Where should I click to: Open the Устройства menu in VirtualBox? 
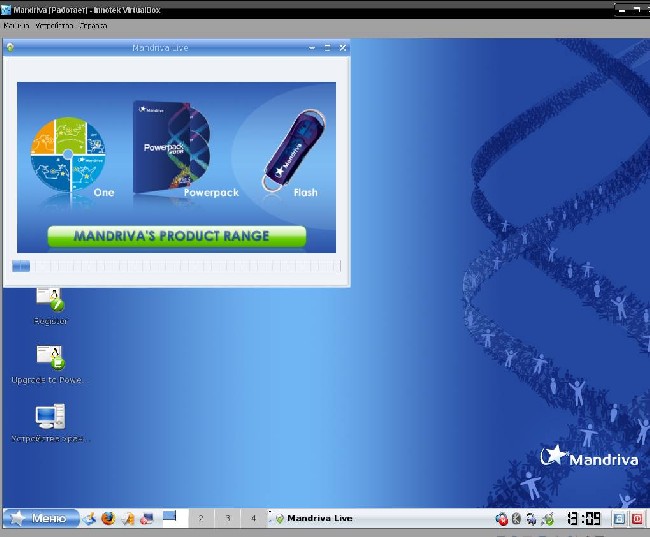click(54, 26)
